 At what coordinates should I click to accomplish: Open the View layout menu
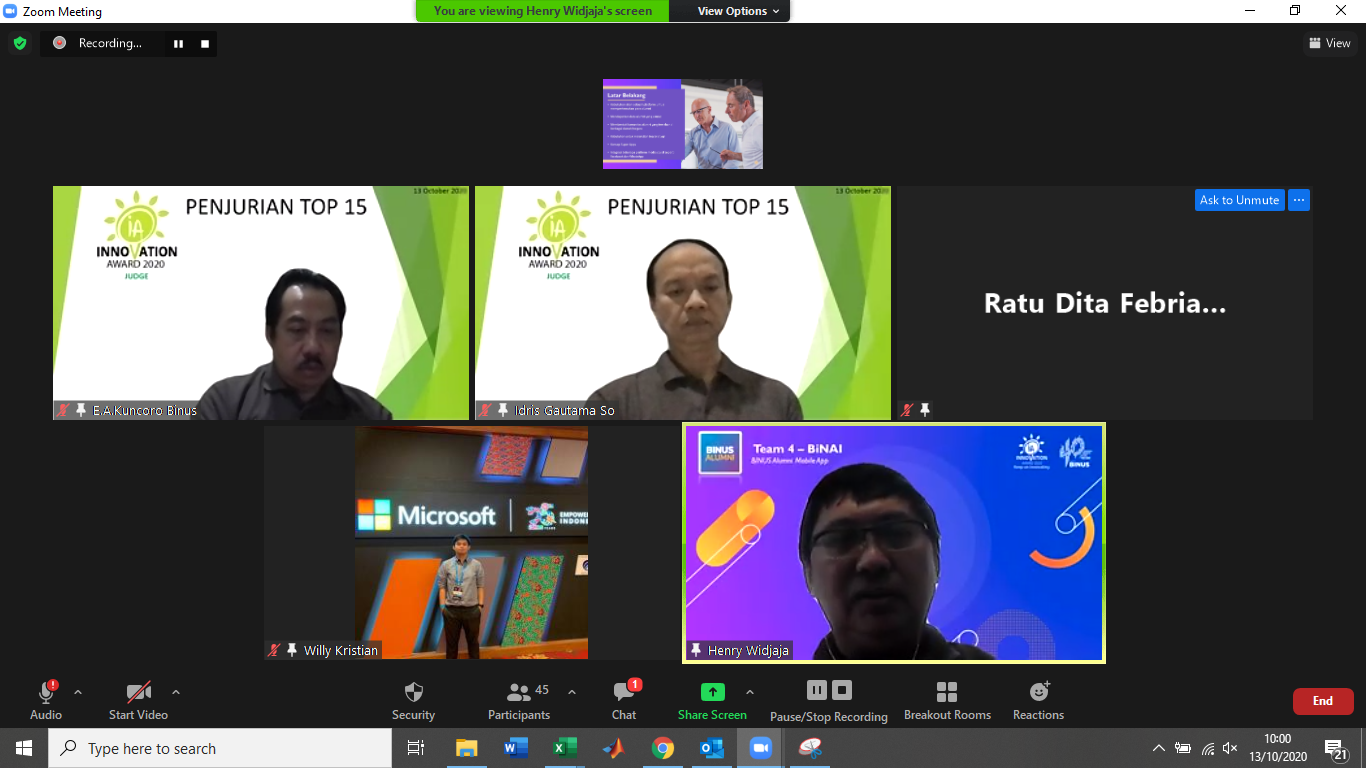click(x=1330, y=43)
